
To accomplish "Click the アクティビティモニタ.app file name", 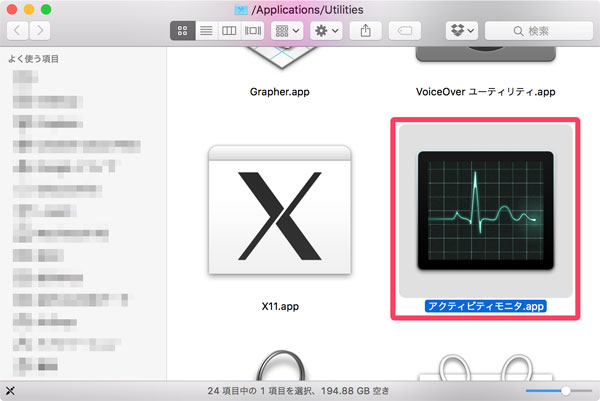I will click(x=486, y=306).
